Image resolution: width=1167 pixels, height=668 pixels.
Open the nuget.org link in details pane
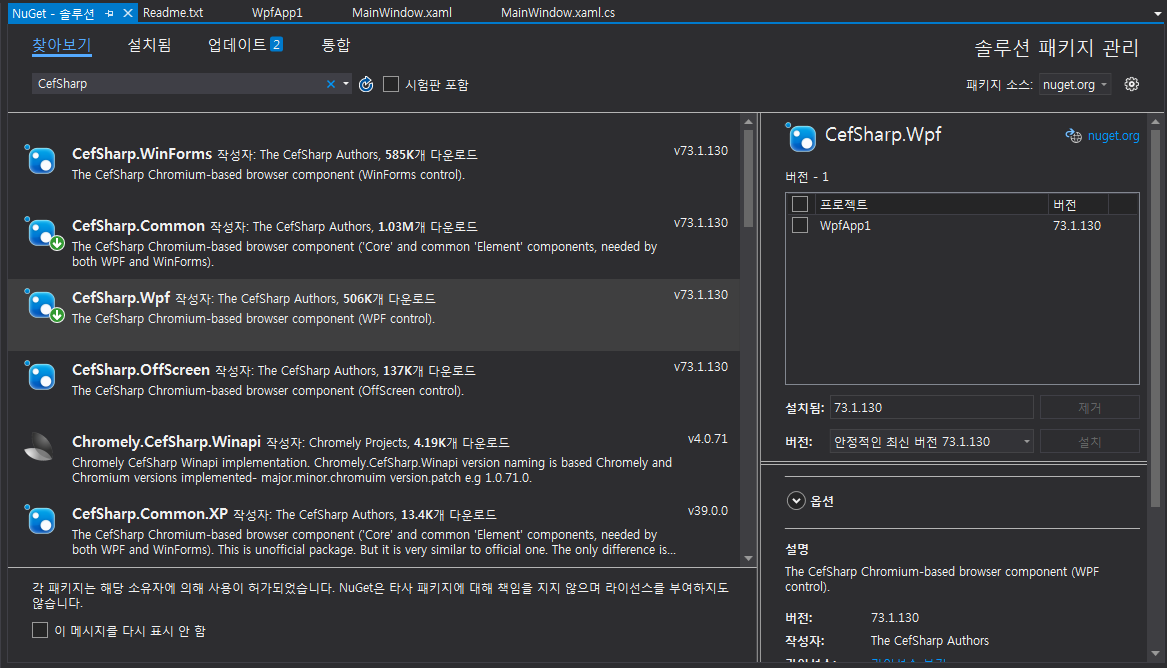[x=1113, y=135]
